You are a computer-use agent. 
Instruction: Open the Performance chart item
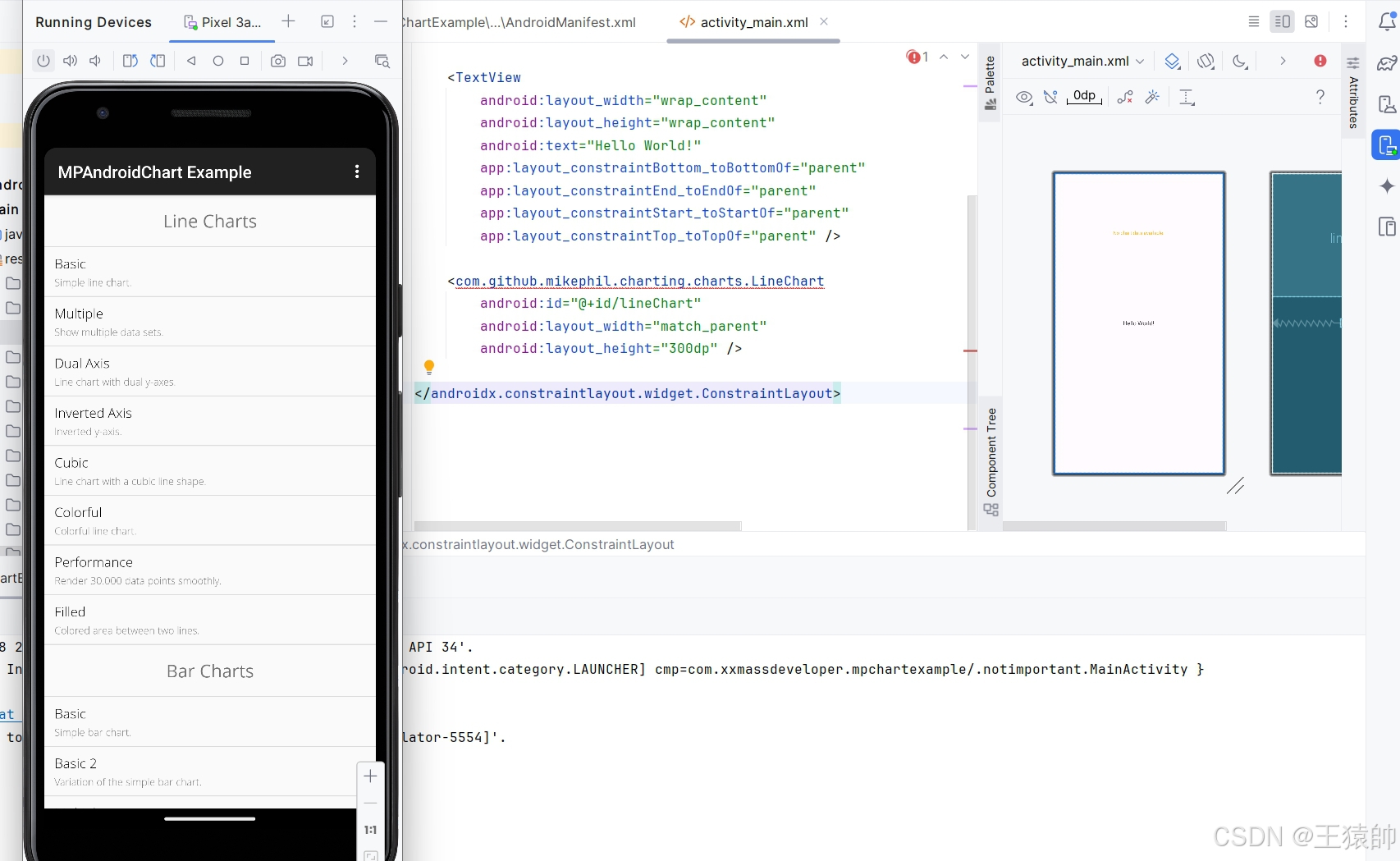pos(210,570)
